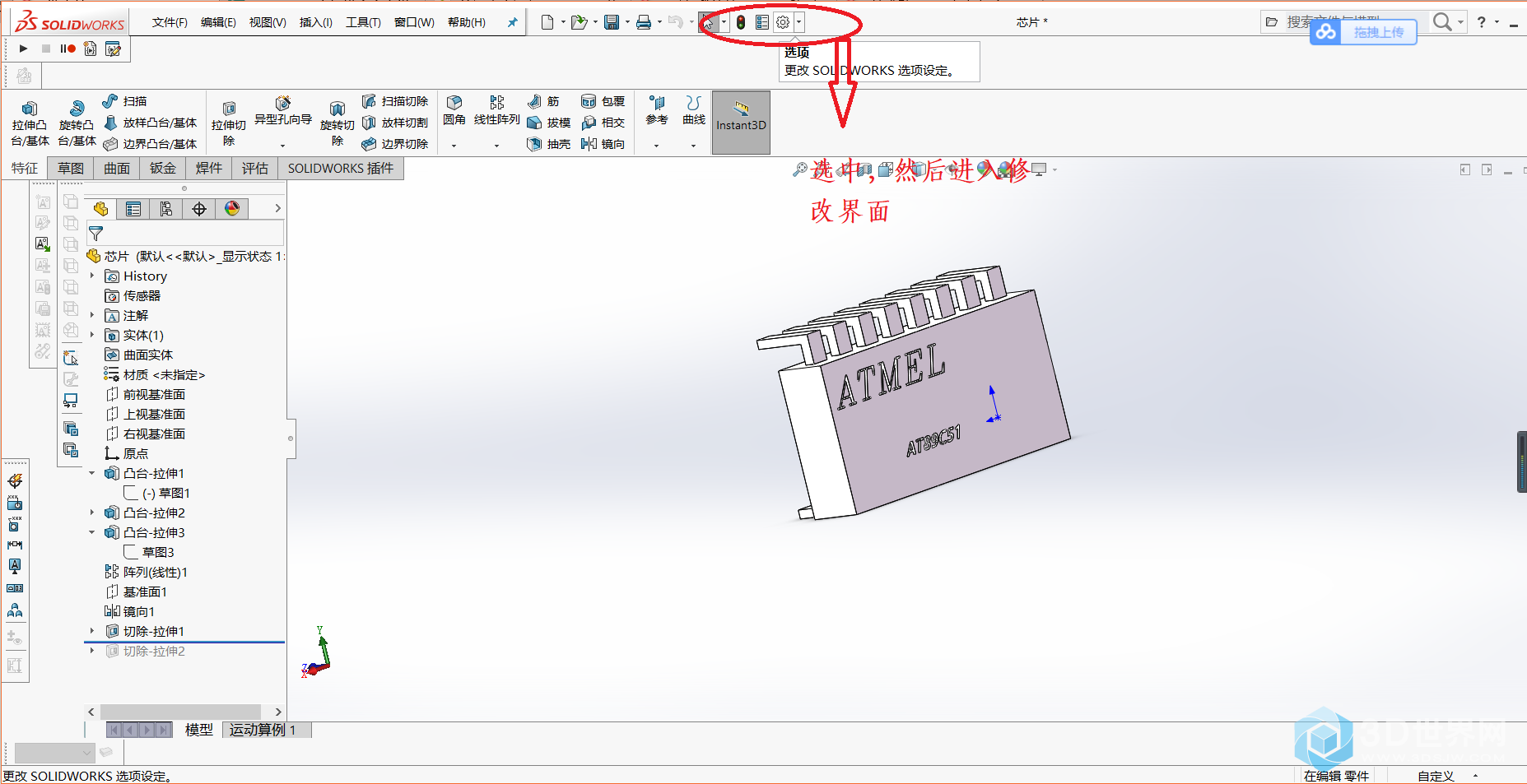
Task: Switch to the 模型 model tab
Action: [198, 730]
